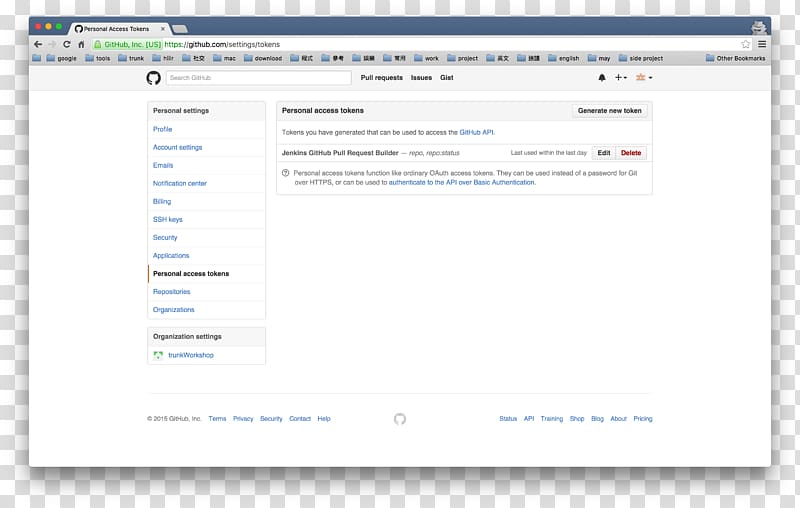Click Jenkins GitHub Pull Request Builder token name
Screen dimensions: 800x508
340,153
